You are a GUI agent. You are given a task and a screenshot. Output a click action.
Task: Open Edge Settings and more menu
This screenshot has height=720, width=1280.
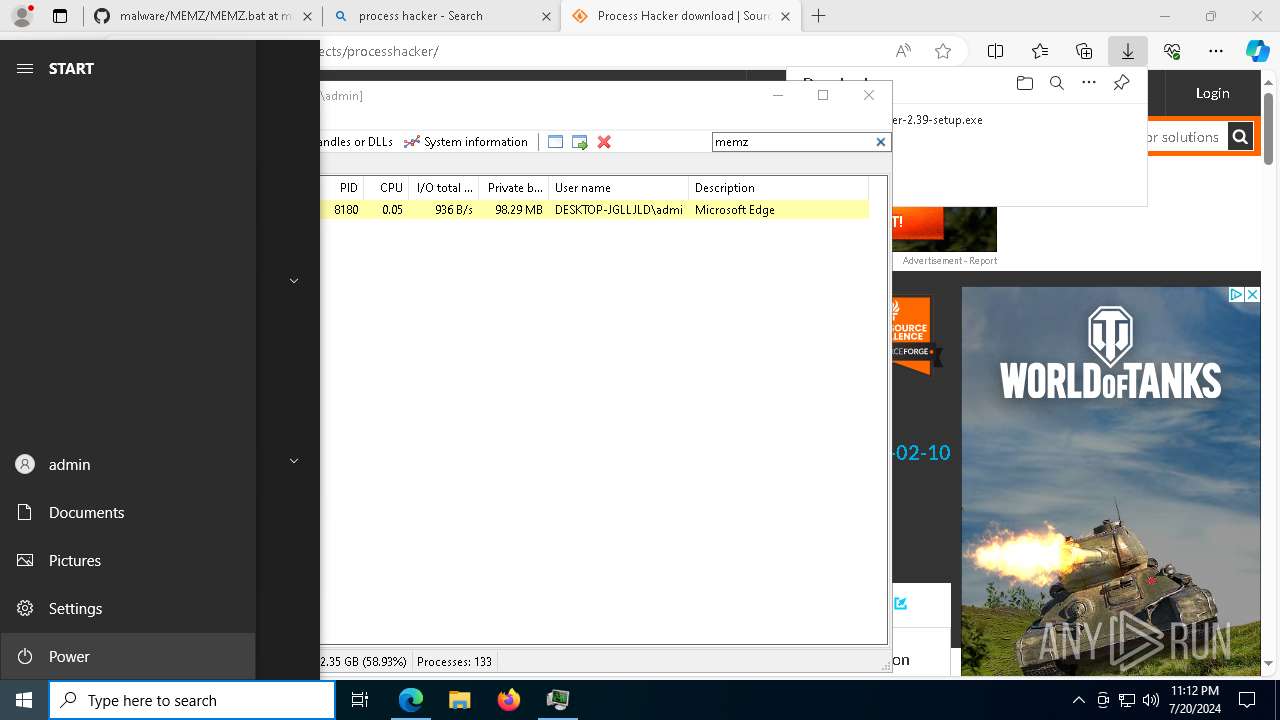(x=1216, y=51)
